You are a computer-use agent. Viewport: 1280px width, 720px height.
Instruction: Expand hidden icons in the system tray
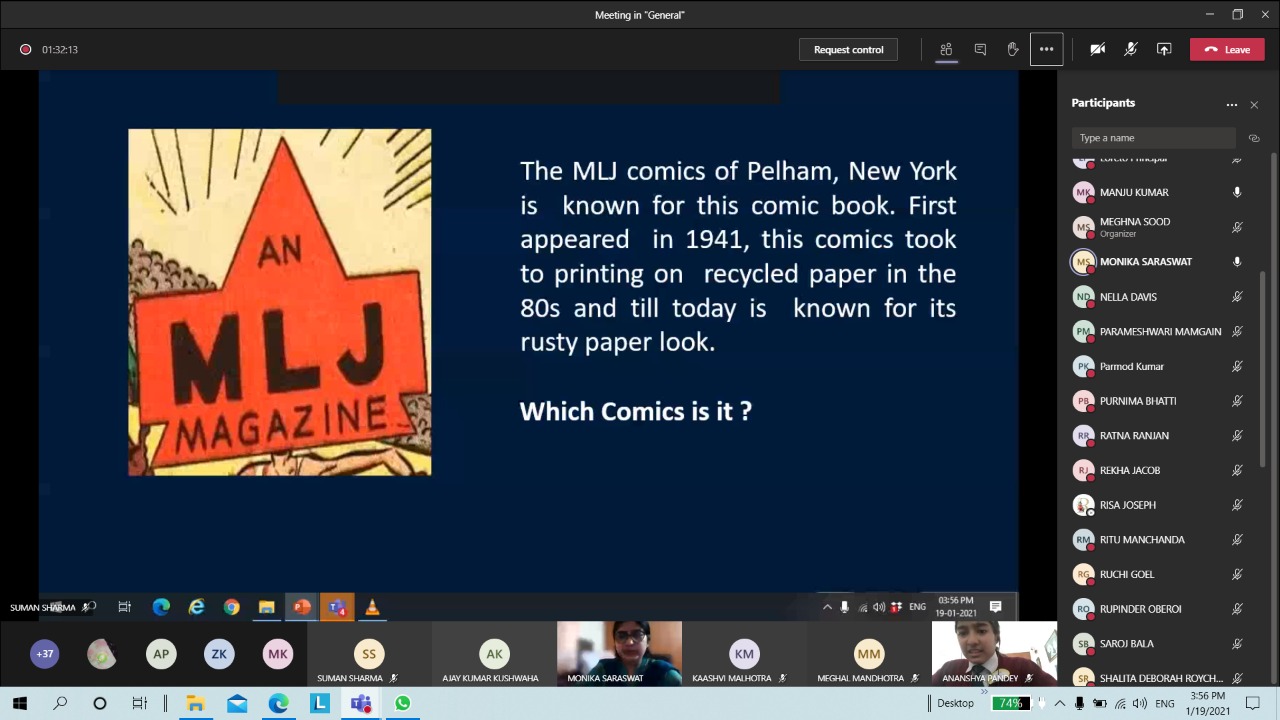pyautogui.click(x=1060, y=703)
